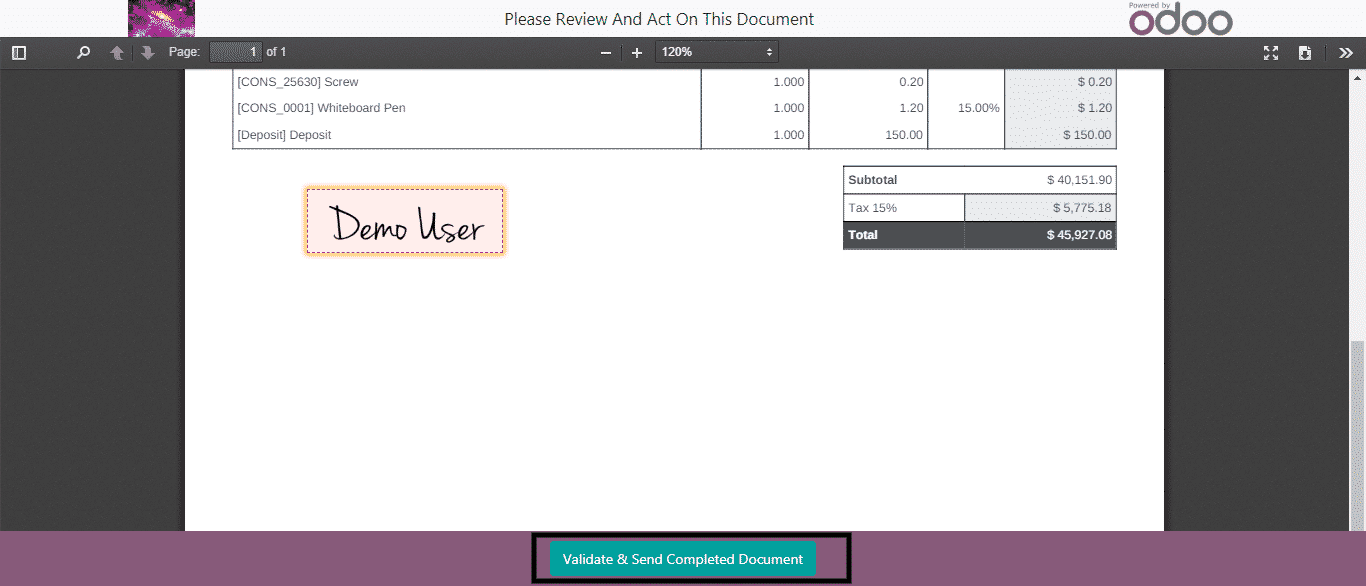Click Validate & Send Completed Document
This screenshot has width=1366, height=586.
coord(683,559)
